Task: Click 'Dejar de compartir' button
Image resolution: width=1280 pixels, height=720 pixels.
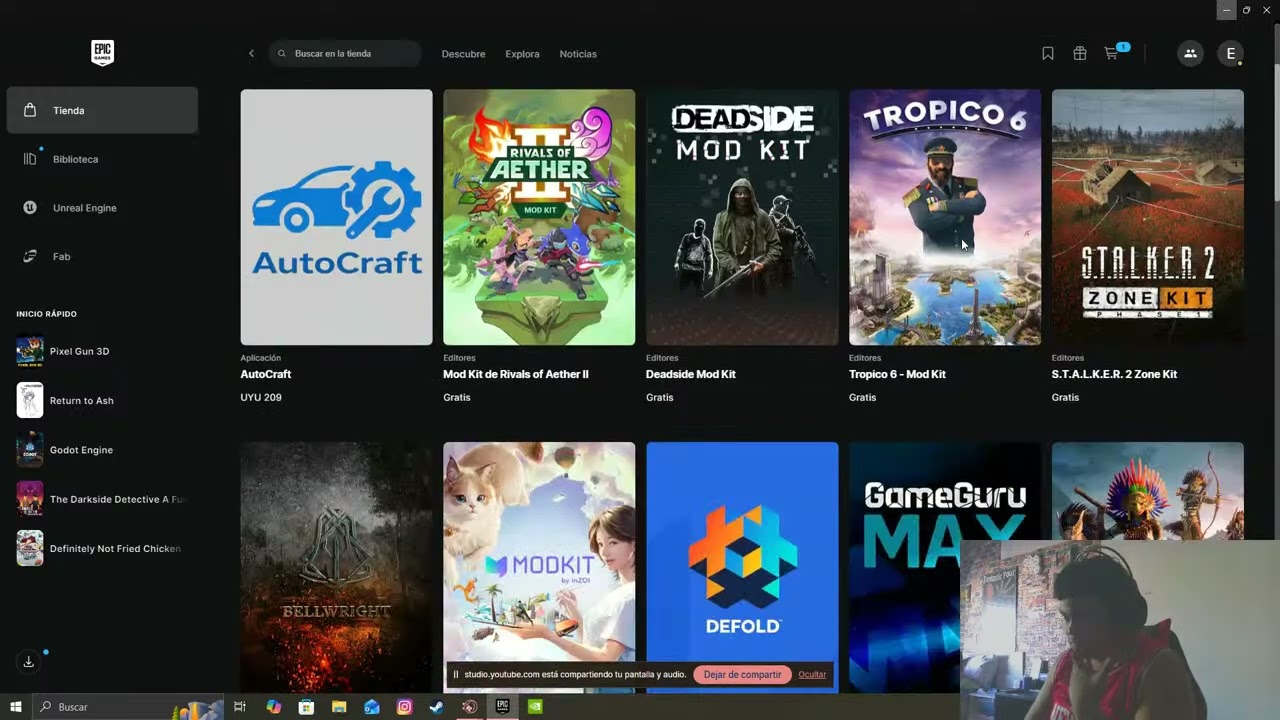Action: pos(742,675)
